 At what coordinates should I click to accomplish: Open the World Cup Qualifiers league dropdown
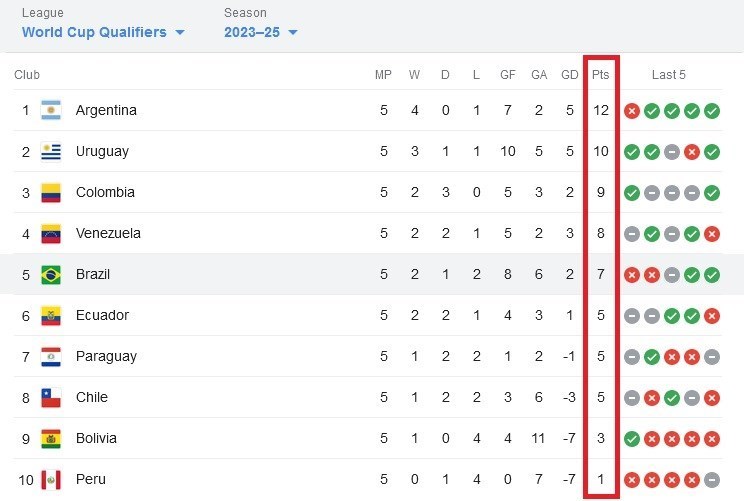click(103, 32)
